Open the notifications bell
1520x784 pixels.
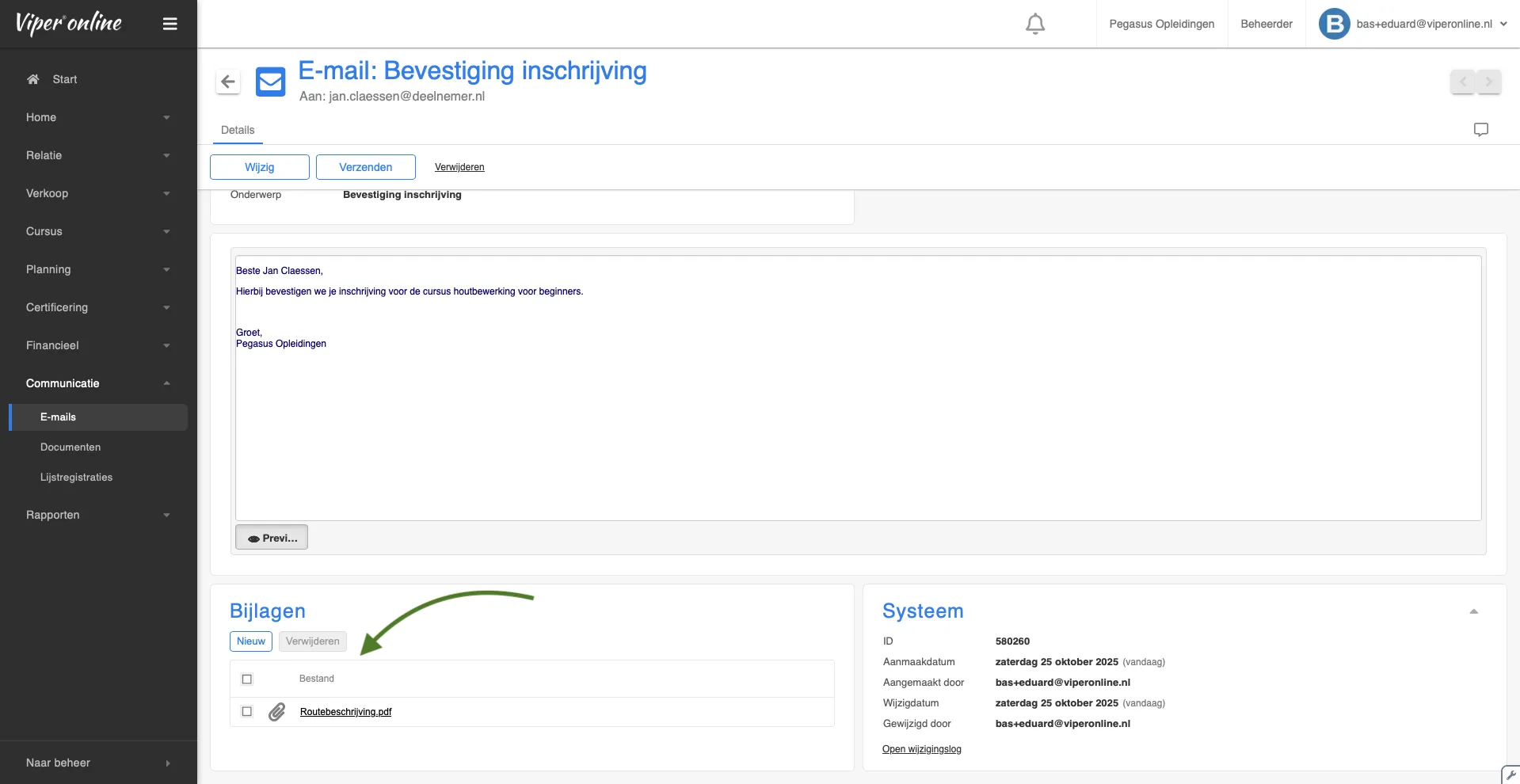1034,24
